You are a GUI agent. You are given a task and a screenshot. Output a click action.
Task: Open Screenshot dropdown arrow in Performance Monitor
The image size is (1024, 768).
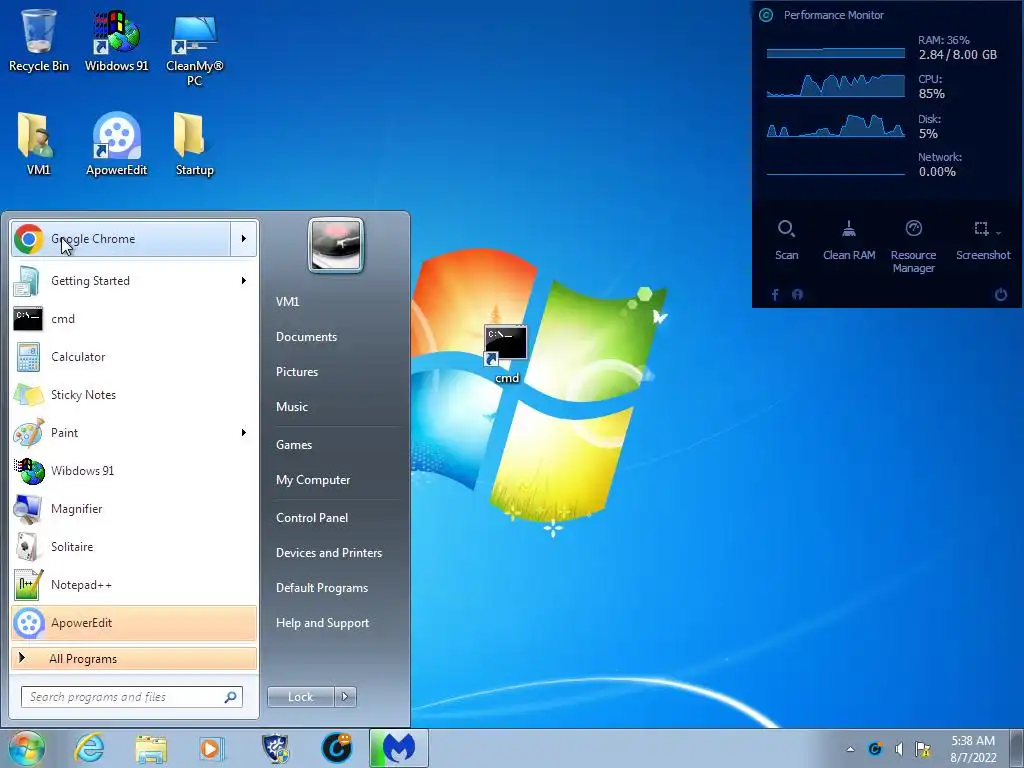999,232
